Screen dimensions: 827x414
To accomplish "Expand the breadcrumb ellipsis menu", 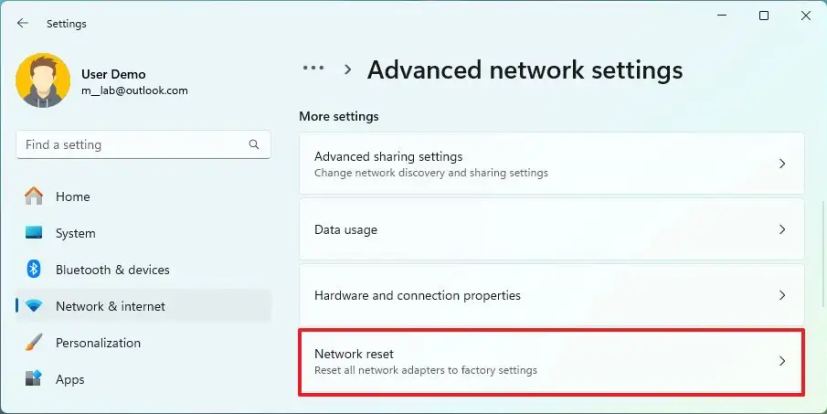I will 313,68.
